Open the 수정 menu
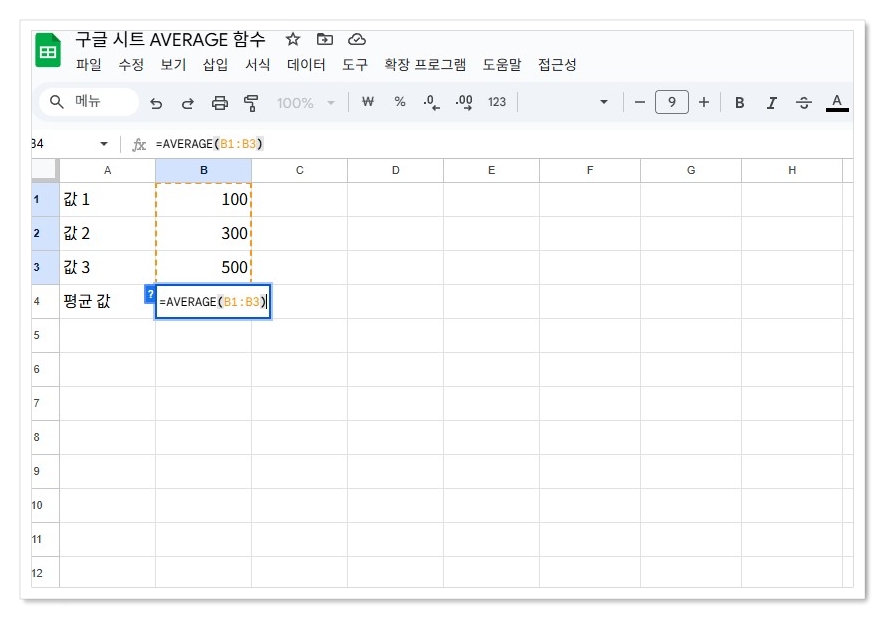Screen dimensions: 885x619 (131, 64)
